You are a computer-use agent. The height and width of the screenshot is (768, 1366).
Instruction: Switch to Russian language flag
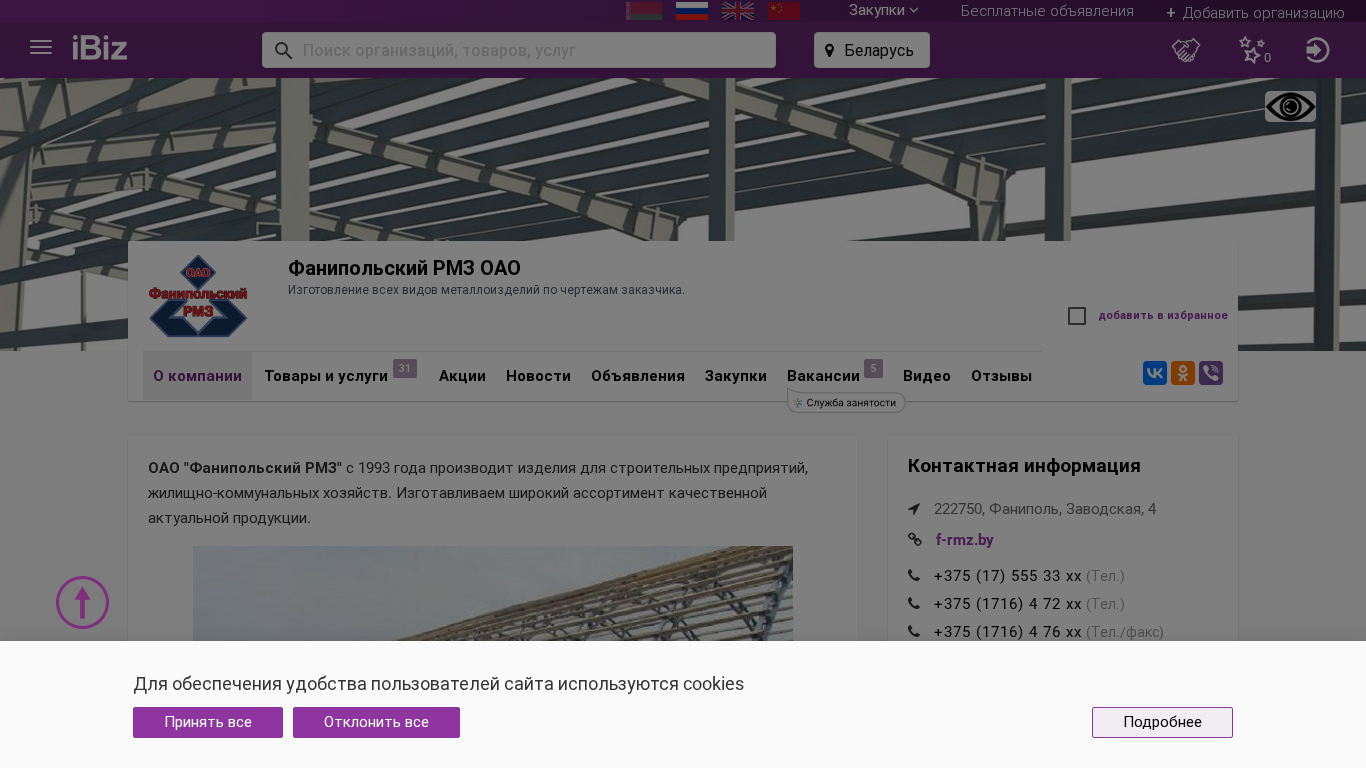[x=692, y=11]
